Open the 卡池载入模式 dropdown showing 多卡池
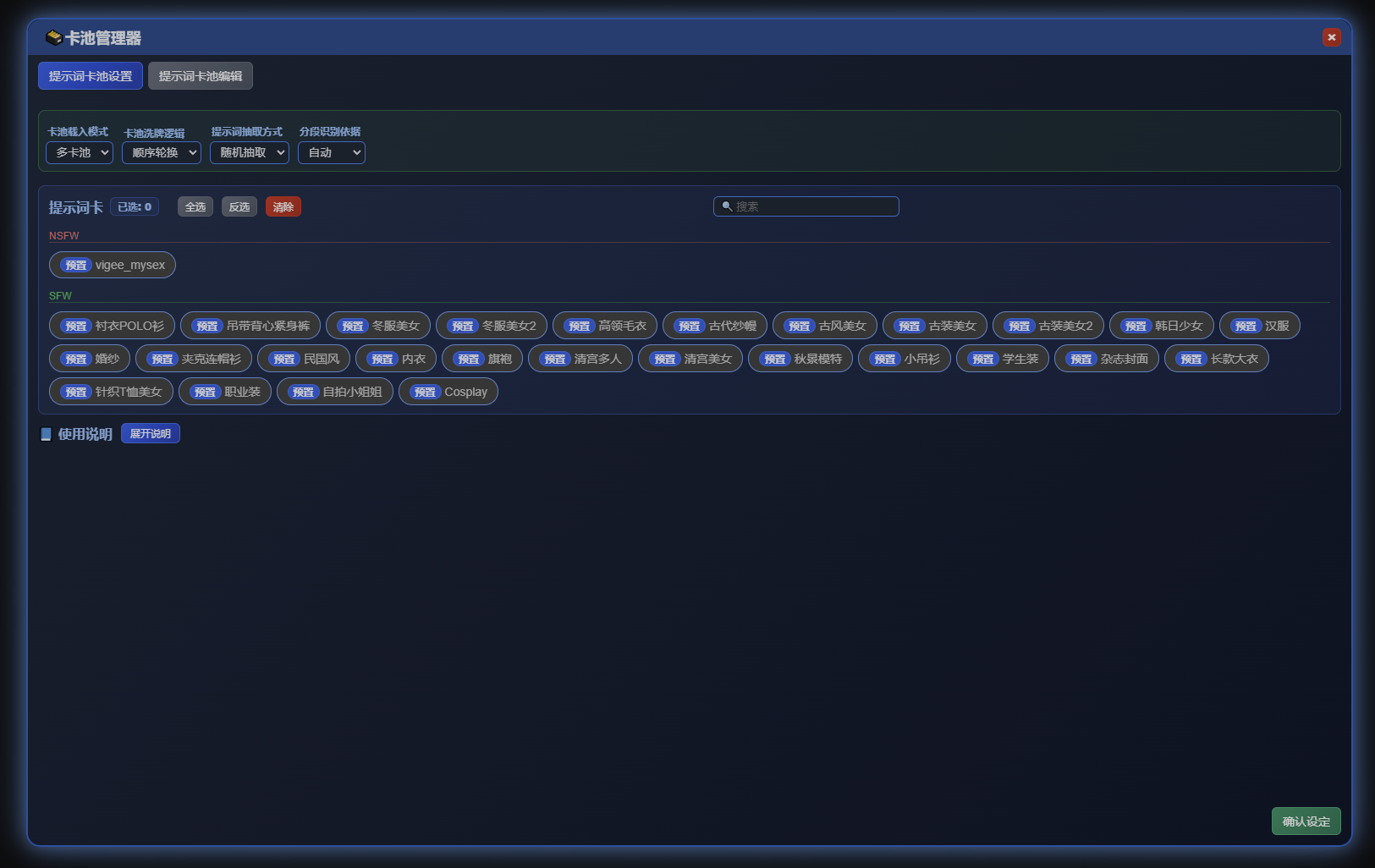The width and height of the screenshot is (1375, 868). coord(80,152)
